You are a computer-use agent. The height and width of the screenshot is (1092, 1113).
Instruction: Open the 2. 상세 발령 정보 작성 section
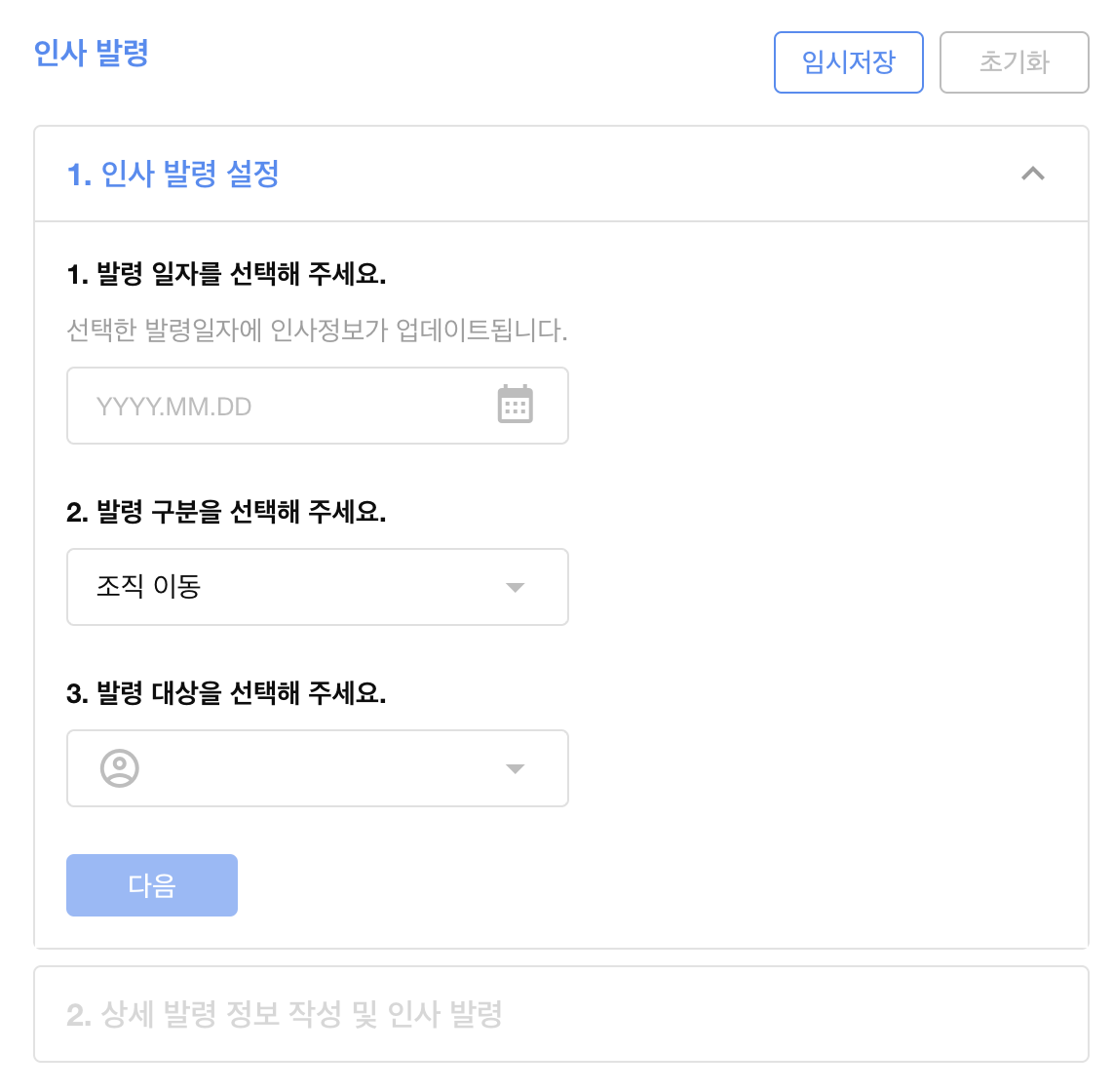(561, 1014)
